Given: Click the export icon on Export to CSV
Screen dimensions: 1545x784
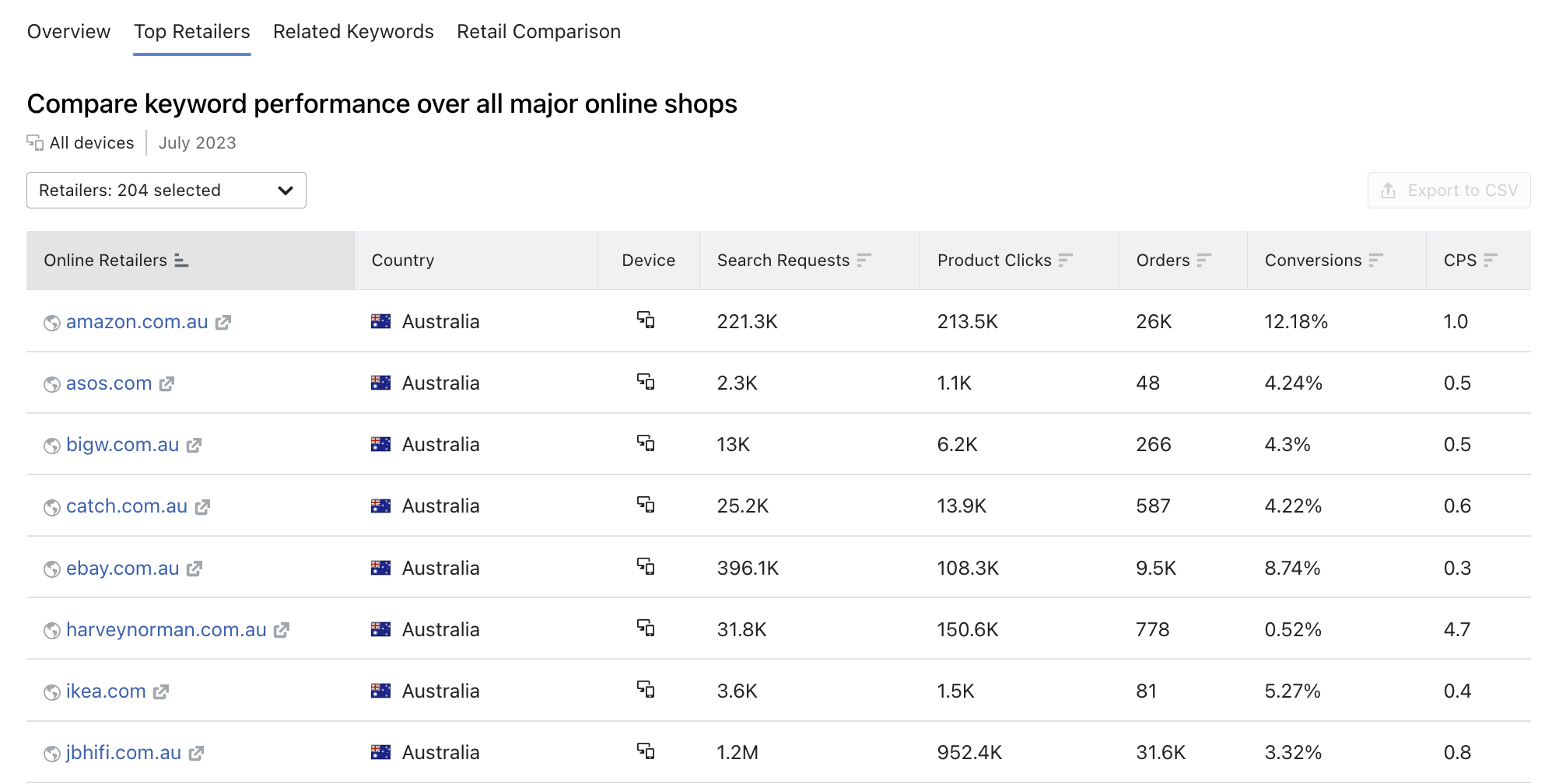Looking at the screenshot, I should tap(1388, 190).
